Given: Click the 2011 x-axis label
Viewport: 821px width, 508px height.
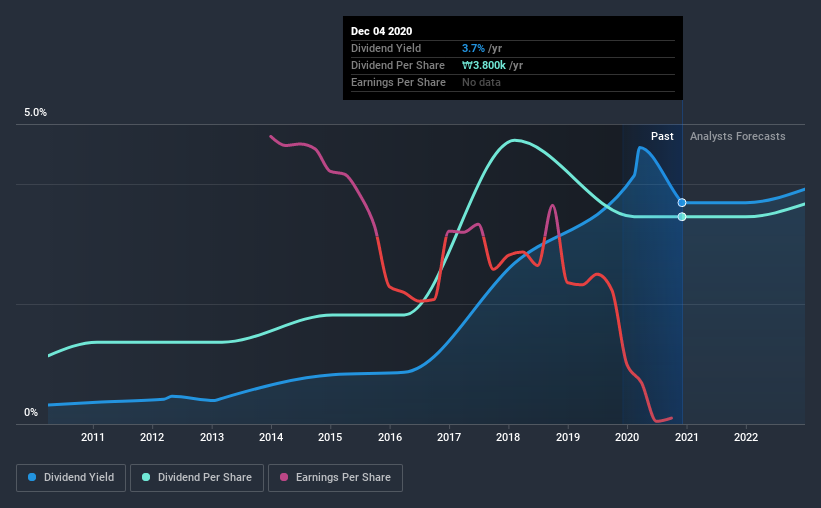Looking at the screenshot, I should [93, 437].
